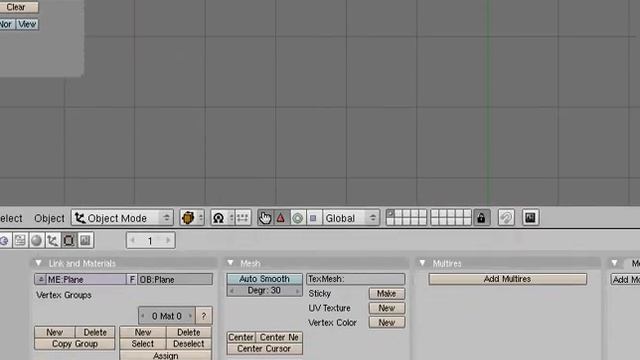
Task: Decrease Degr: 30 with left arrow
Action: [x=232, y=291]
